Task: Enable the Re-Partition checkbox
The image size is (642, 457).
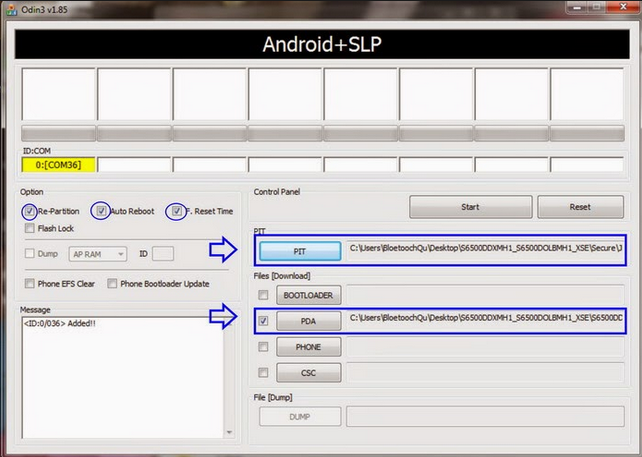Action: click(x=29, y=211)
